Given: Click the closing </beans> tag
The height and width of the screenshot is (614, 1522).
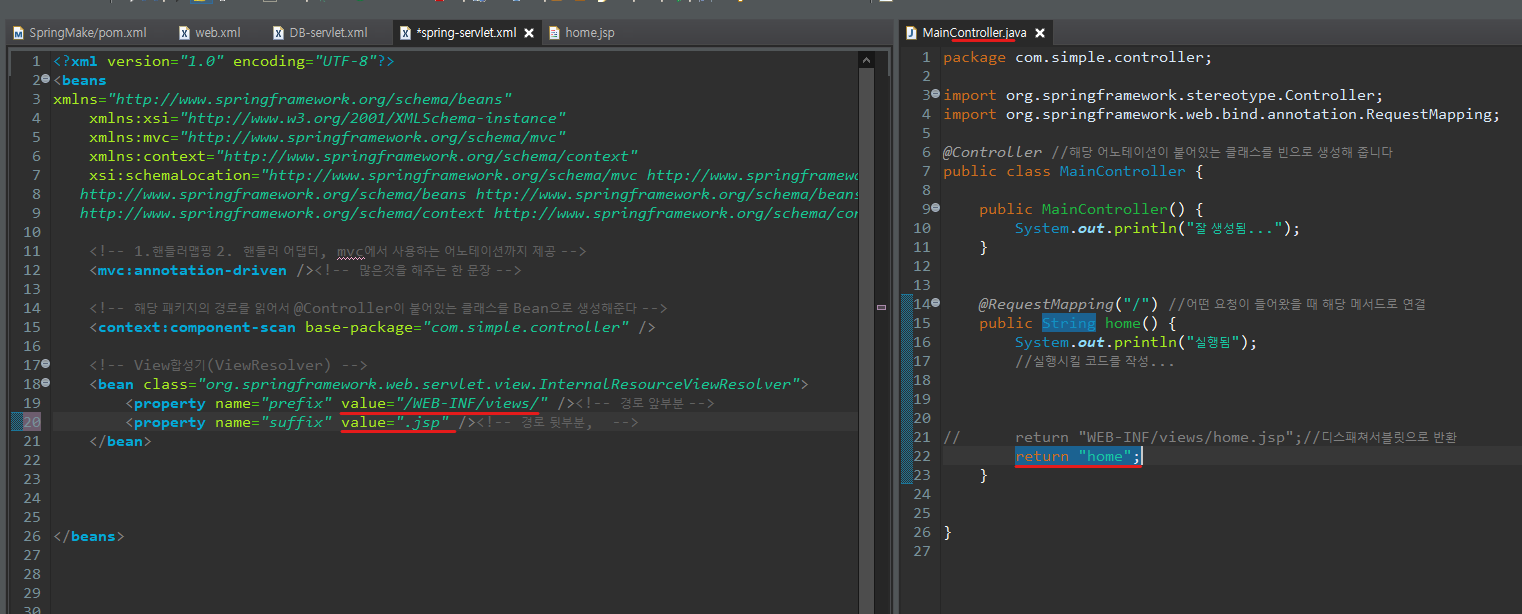Looking at the screenshot, I should [x=89, y=536].
